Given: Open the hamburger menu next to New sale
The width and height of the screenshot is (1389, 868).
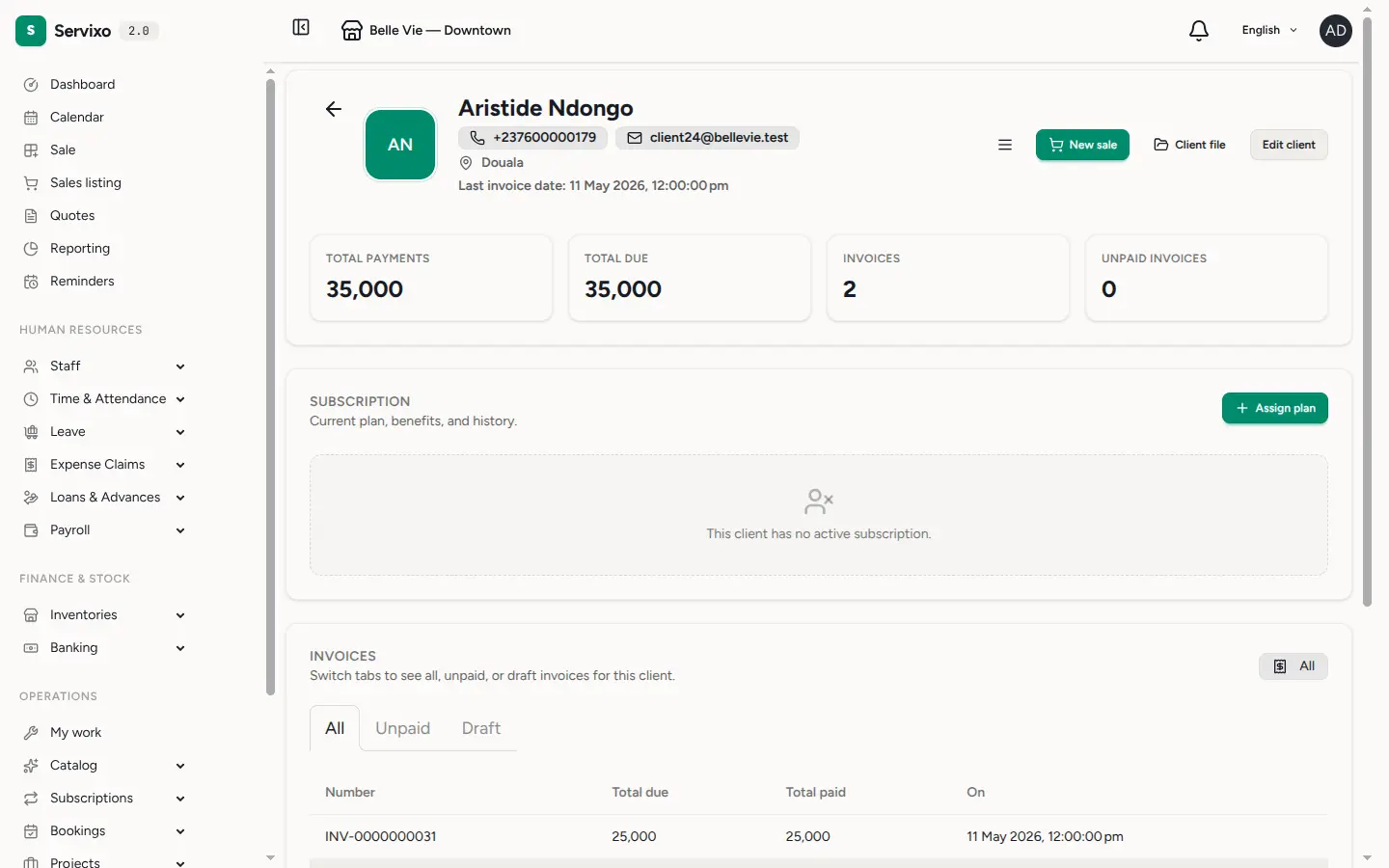Looking at the screenshot, I should tap(1005, 145).
